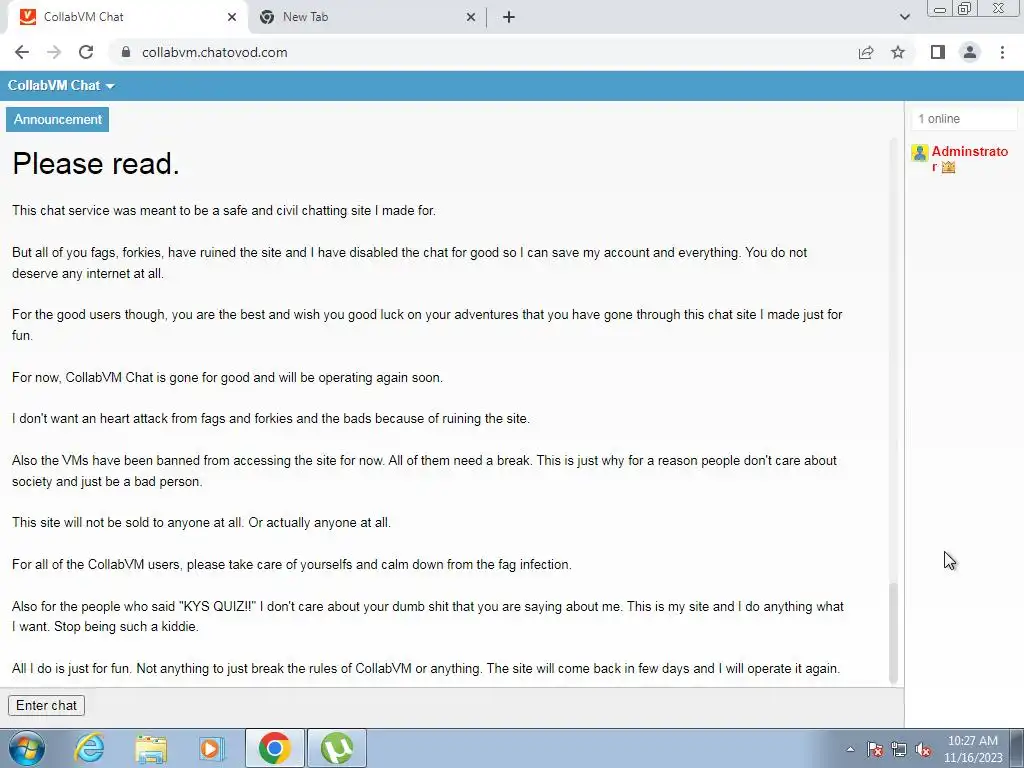The image size is (1024, 768).
Task: Click the Adminstrator avatar icon
Action: pyautogui.click(x=920, y=153)
